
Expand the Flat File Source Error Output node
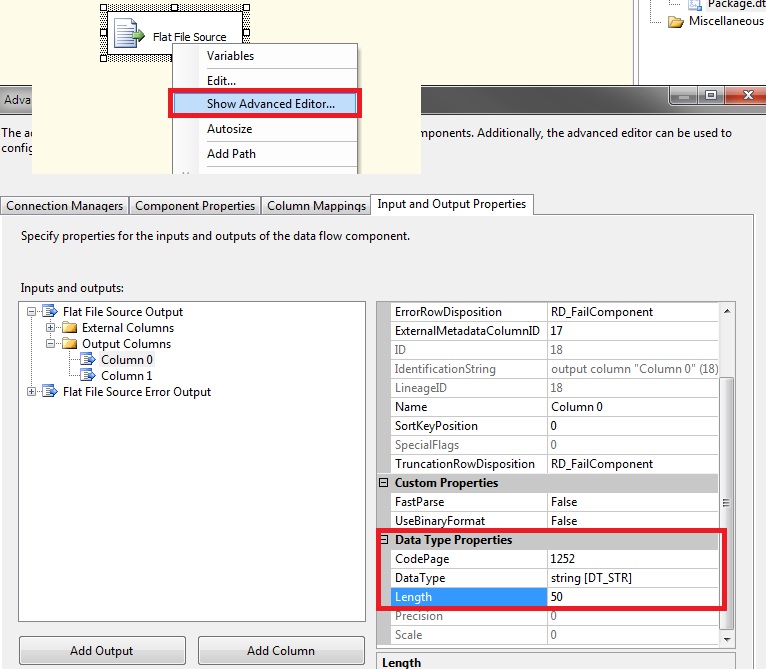(33, 392)
